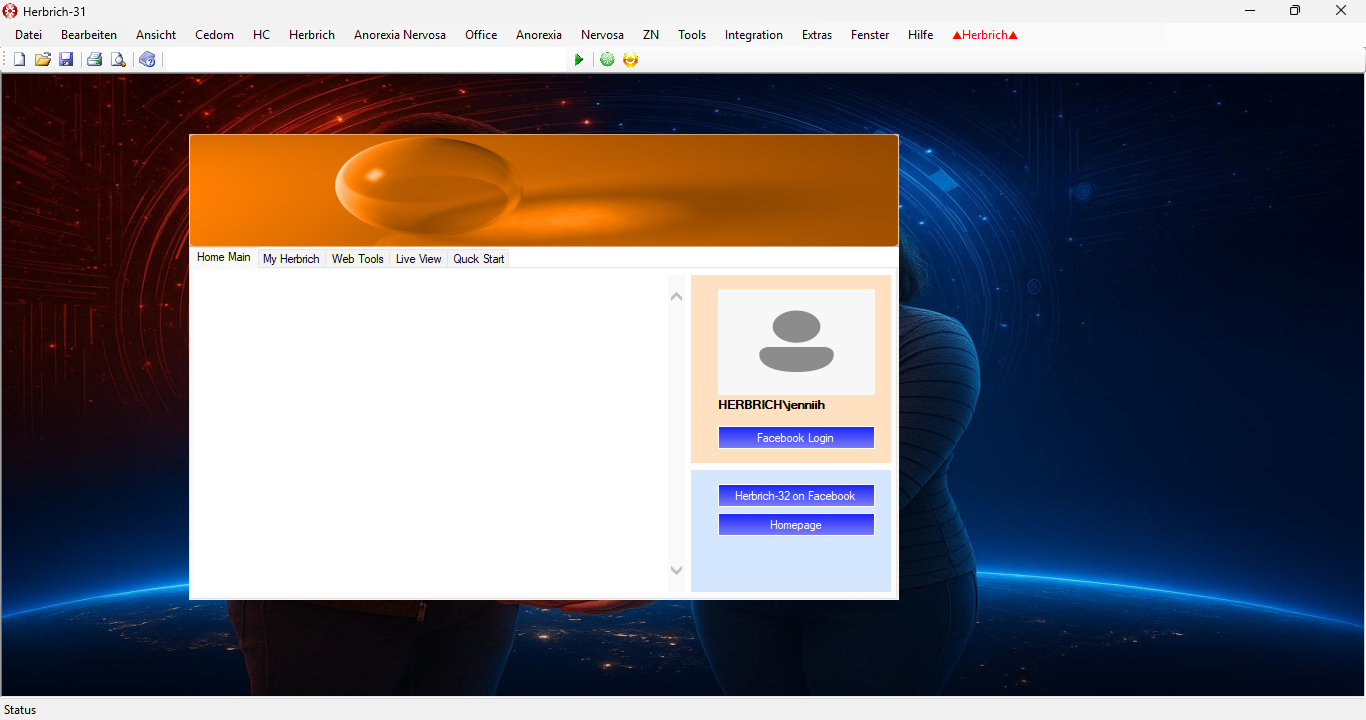Open the Anorexia Nervosa menu

click(400, 35)
